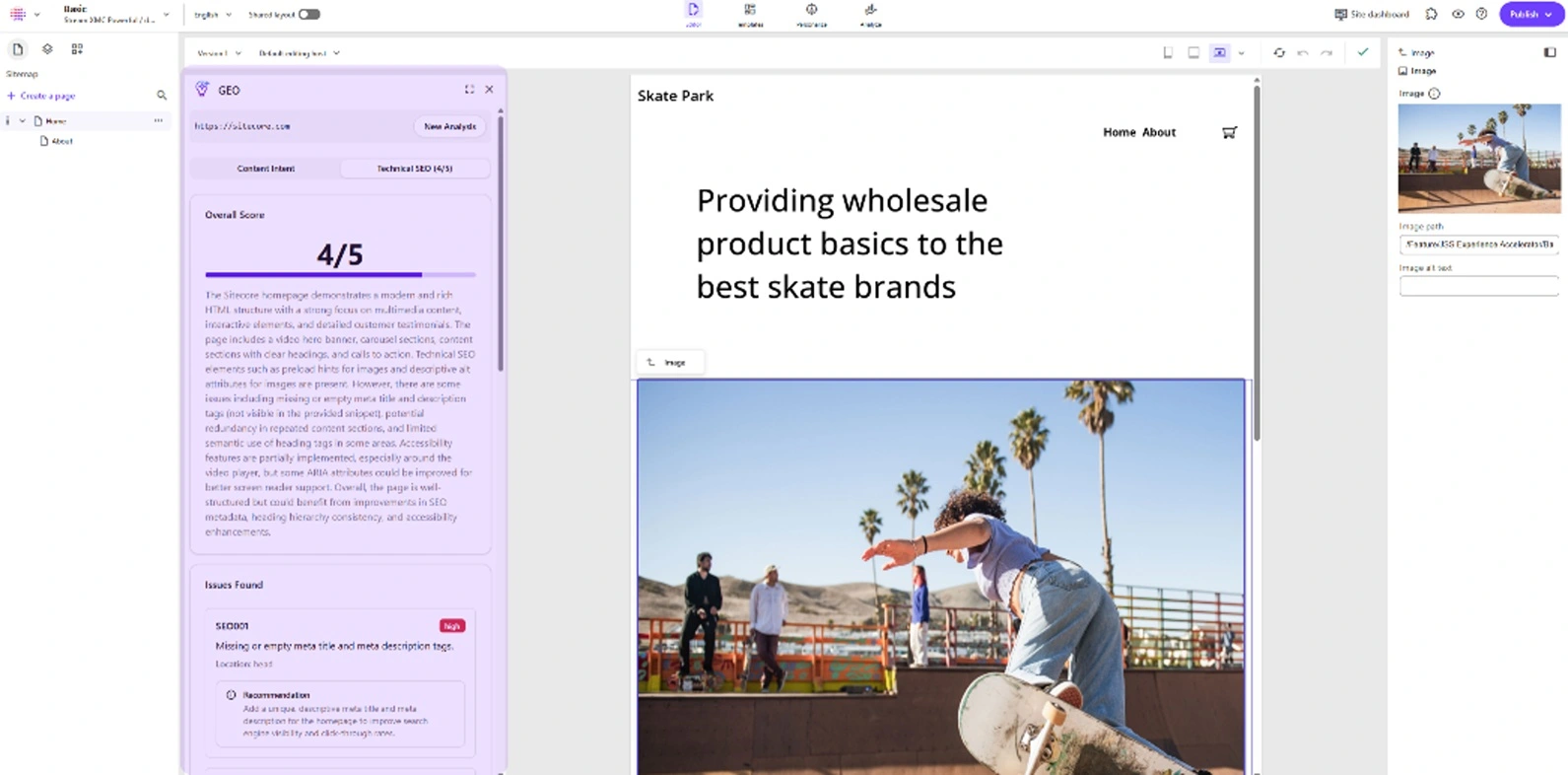The width and height of the screenshot is (1568, 775).
Task: Select mobile device preview icon
Action: [x=1168, y=53]
